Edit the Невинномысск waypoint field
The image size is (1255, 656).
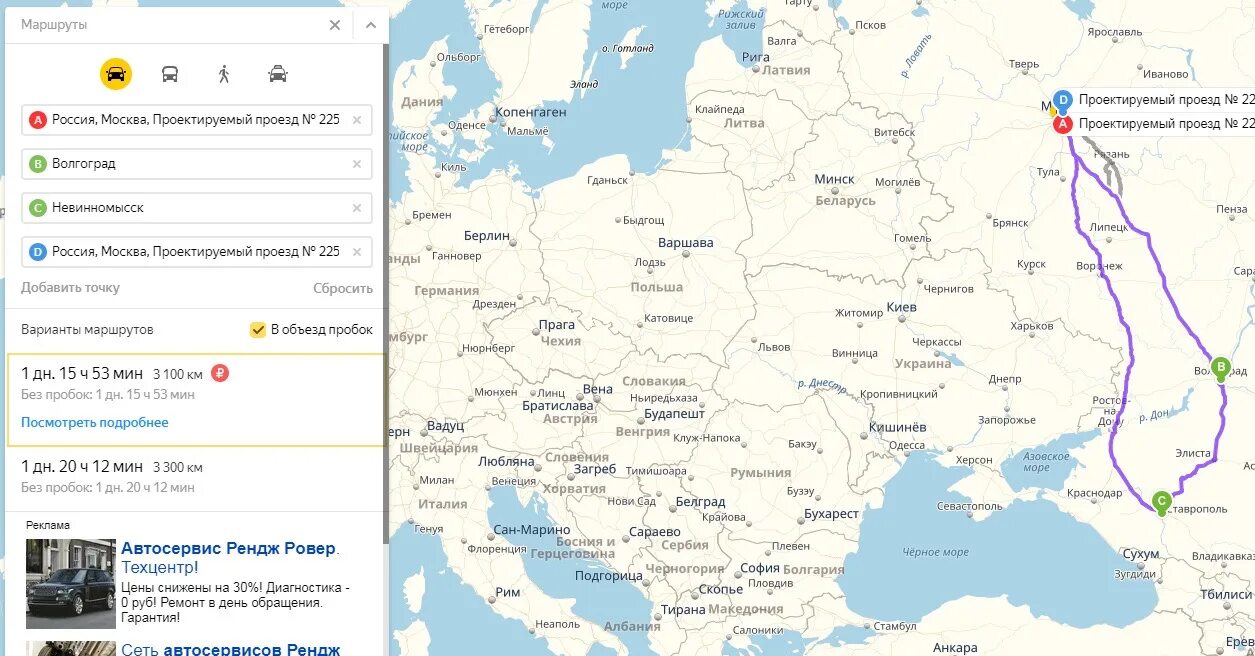click(x=197, y=208)
